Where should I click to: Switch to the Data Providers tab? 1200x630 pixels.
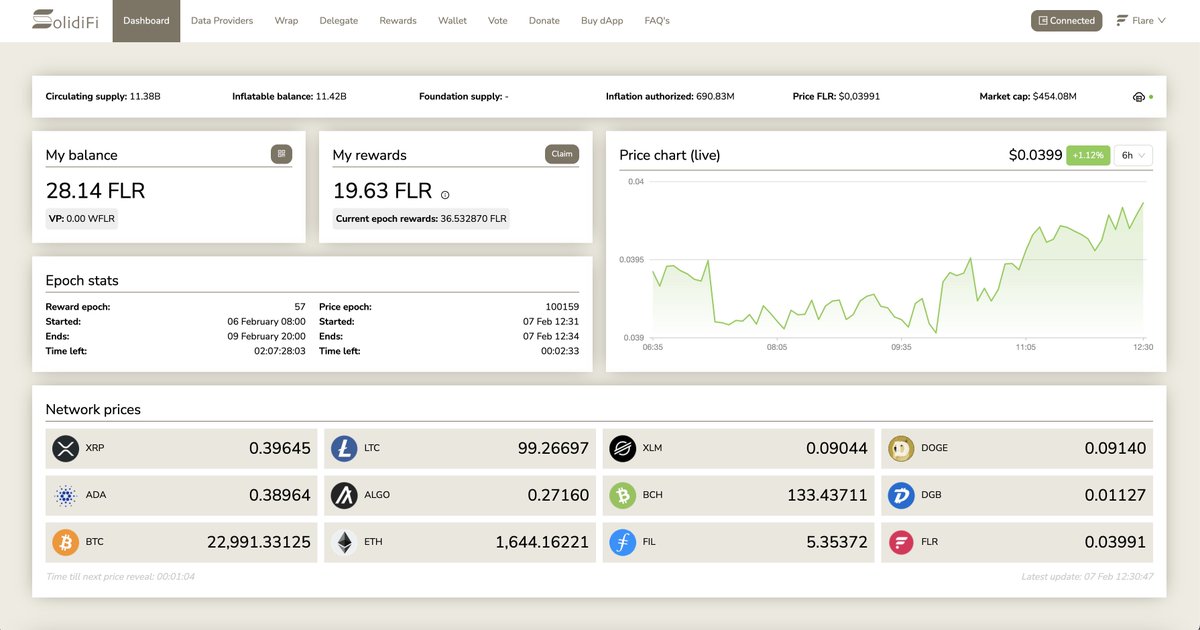[x=221, y=19]
